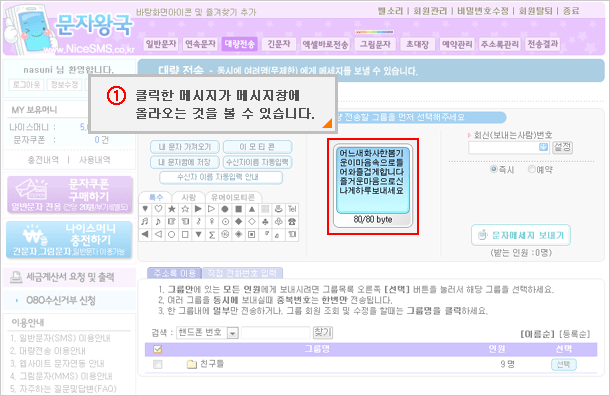Insert the outline heart symbol
Image resolution: width=610 pixels, height=396 pixels.
[x=158, y=209]
